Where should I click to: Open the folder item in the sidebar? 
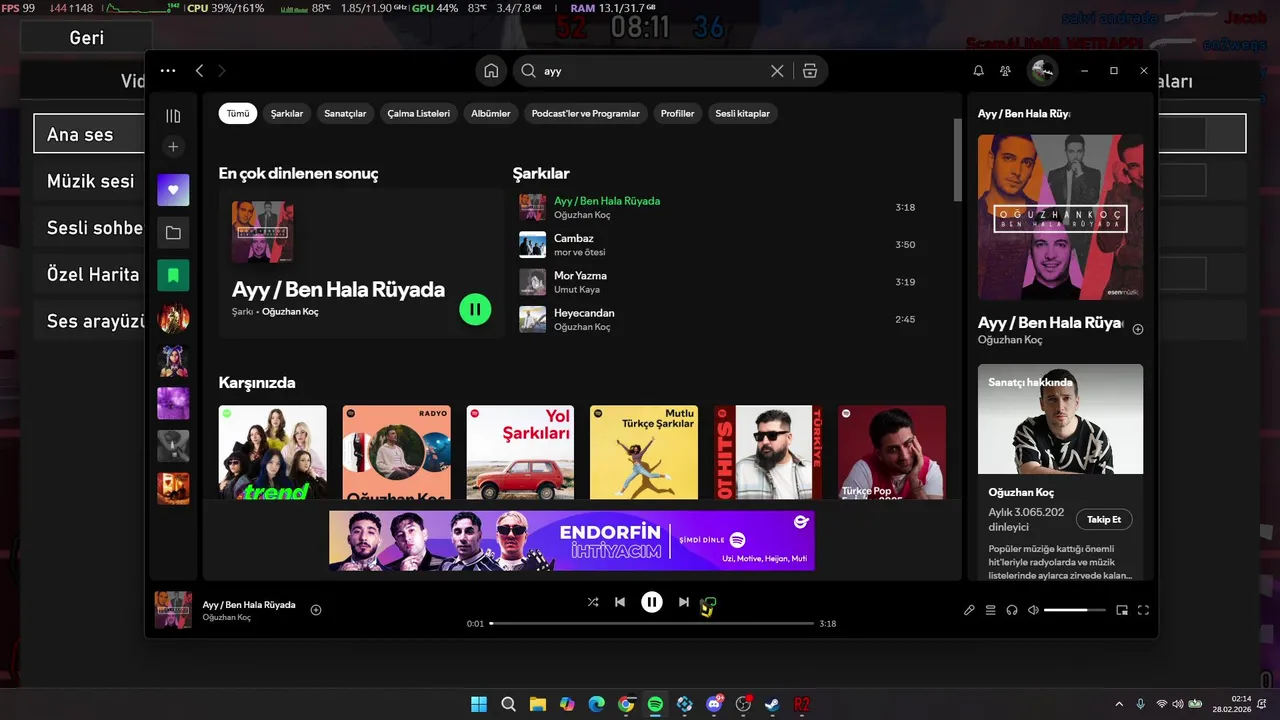173,233
